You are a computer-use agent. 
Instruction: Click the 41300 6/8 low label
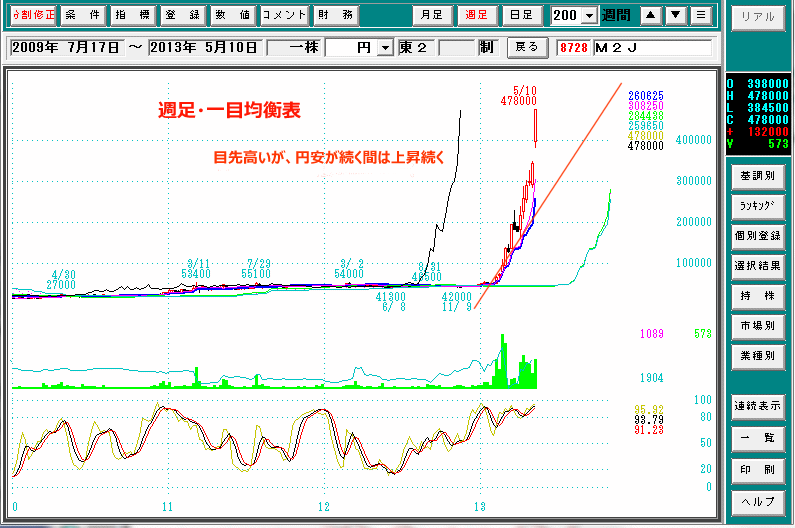(x=391, y=302)
